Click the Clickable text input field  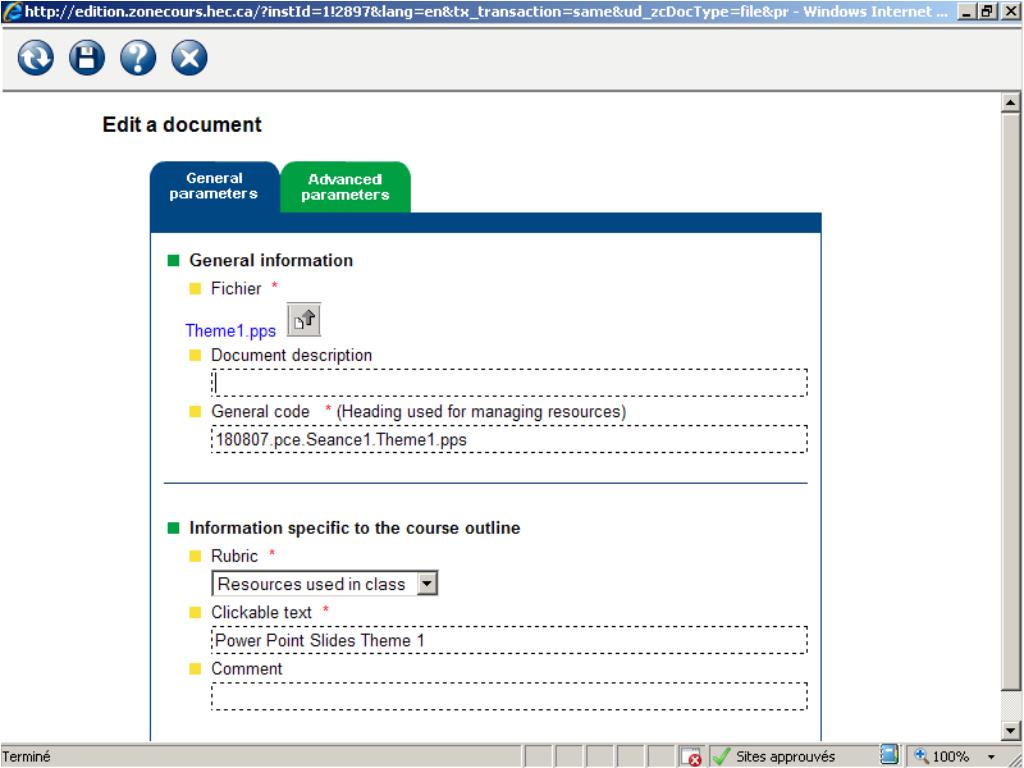tap(509, 640)
